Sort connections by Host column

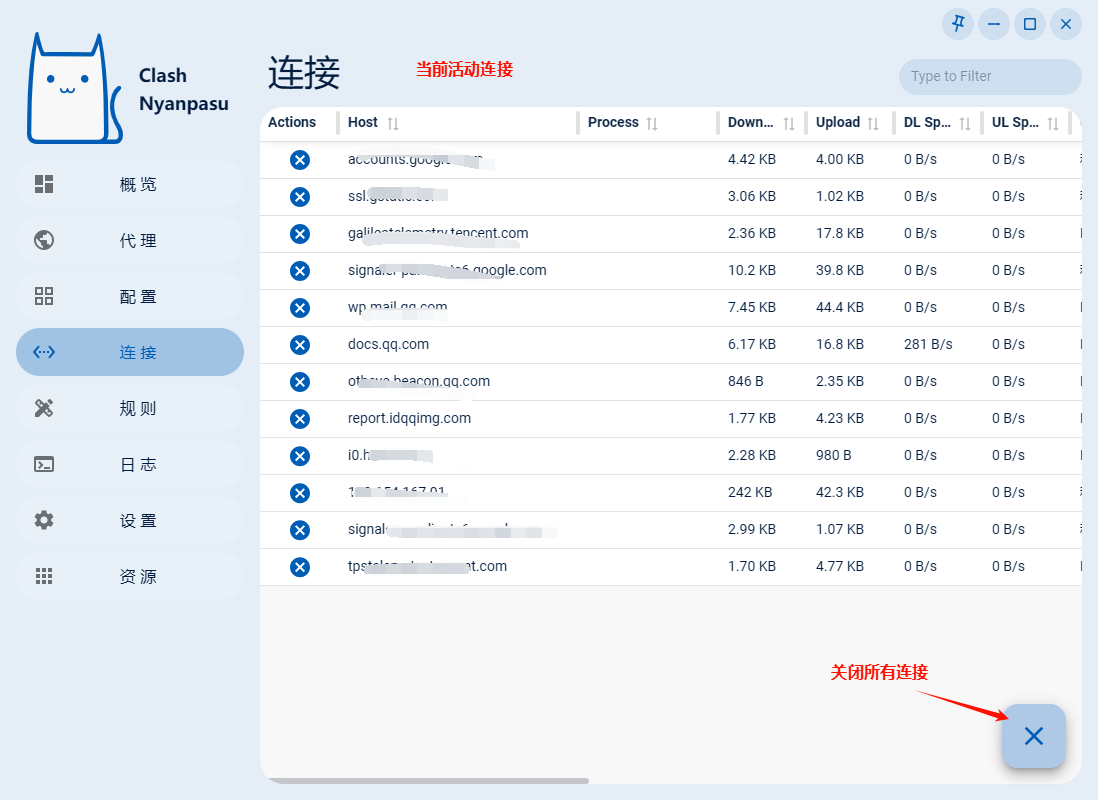[393, 123]
